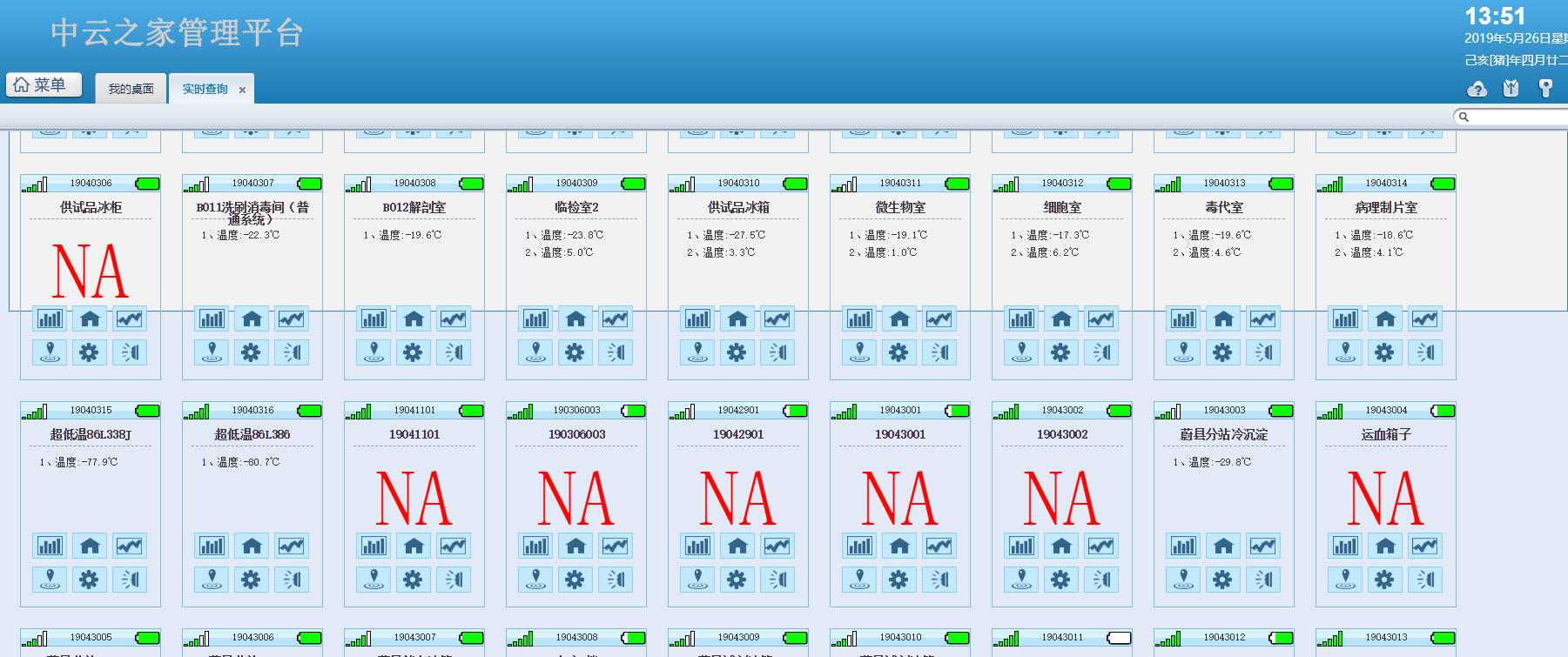Open location pin on device 19041101
1568x657 pixels.
pyautogui.click(x=373, y=580)
